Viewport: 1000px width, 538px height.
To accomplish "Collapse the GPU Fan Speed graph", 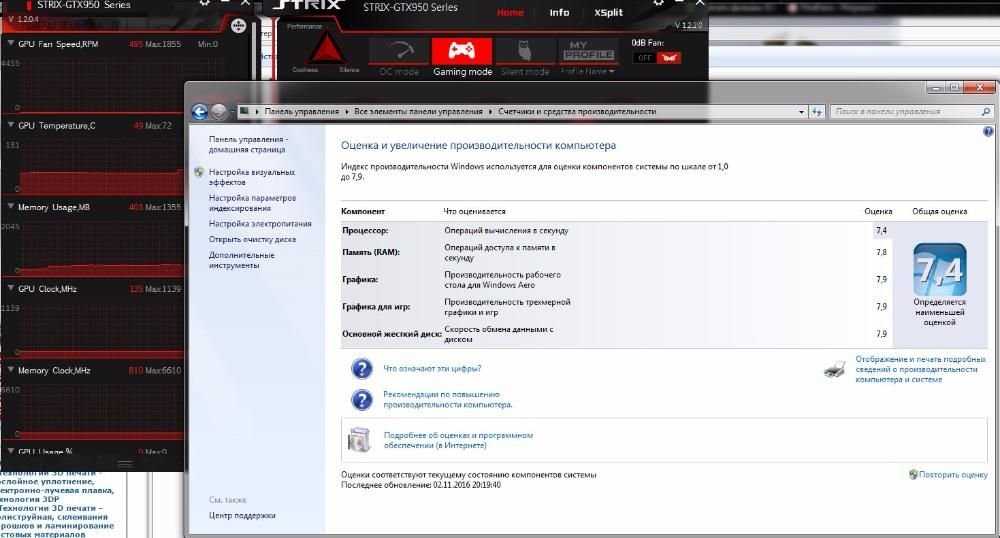I will click(11, 43).
